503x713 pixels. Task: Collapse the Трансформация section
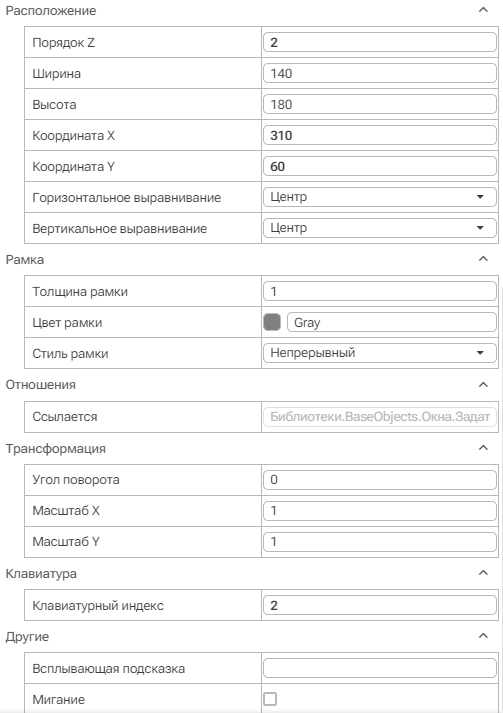483,448
